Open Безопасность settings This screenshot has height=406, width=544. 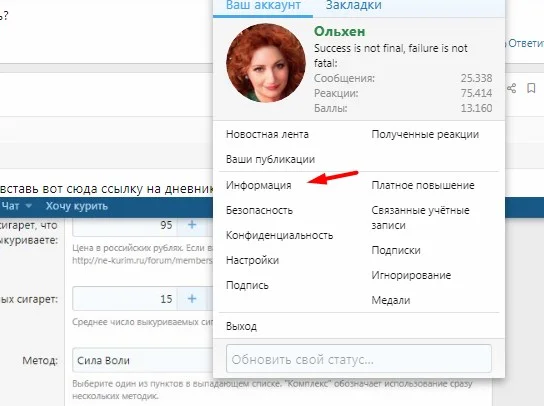tap(259, 210)
